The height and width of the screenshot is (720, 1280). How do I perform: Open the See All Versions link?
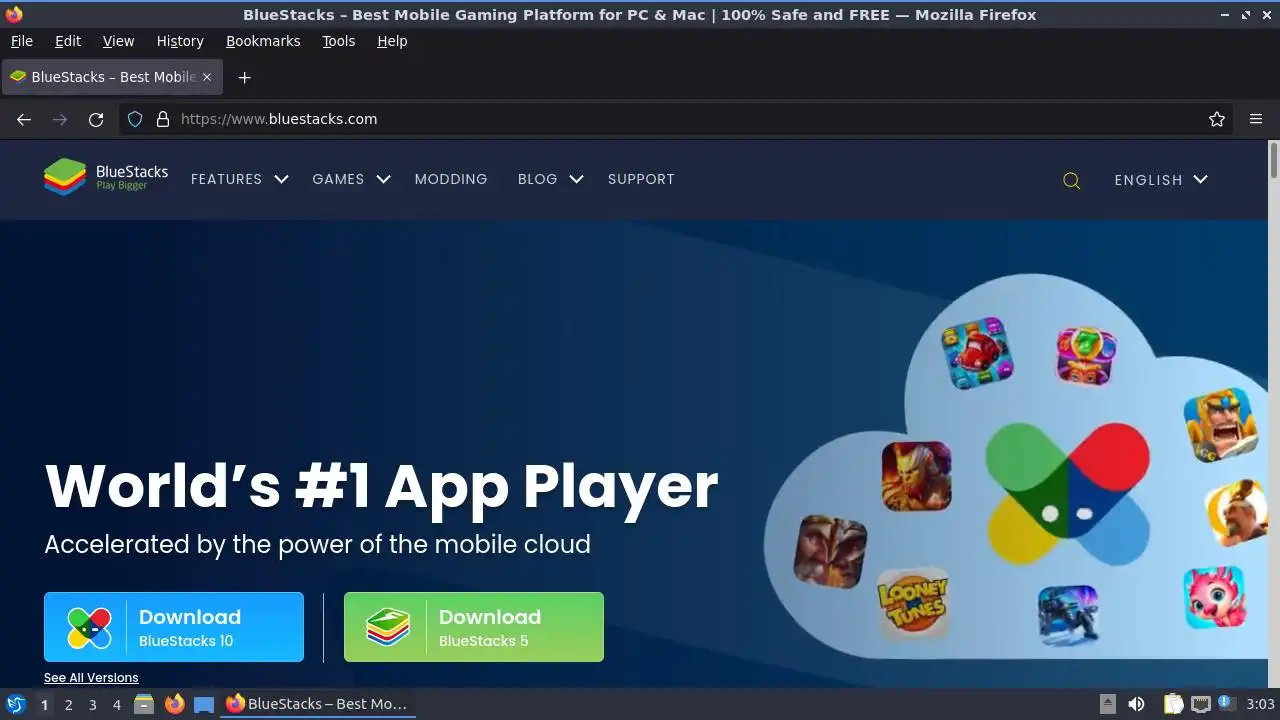[x=91, y=677]
